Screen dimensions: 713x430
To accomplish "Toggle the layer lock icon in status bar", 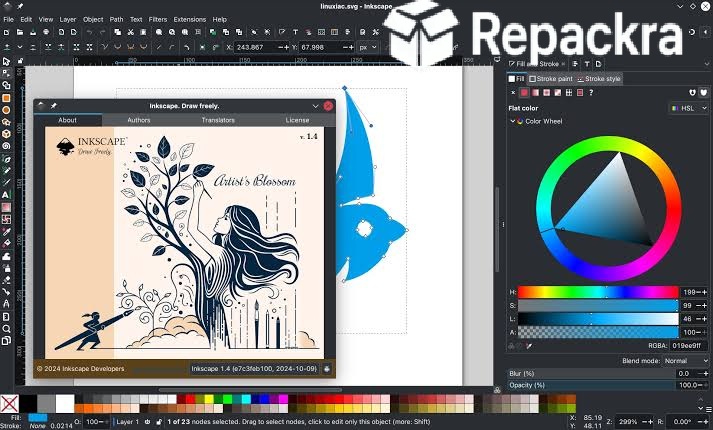I will [x=158, y=422].
